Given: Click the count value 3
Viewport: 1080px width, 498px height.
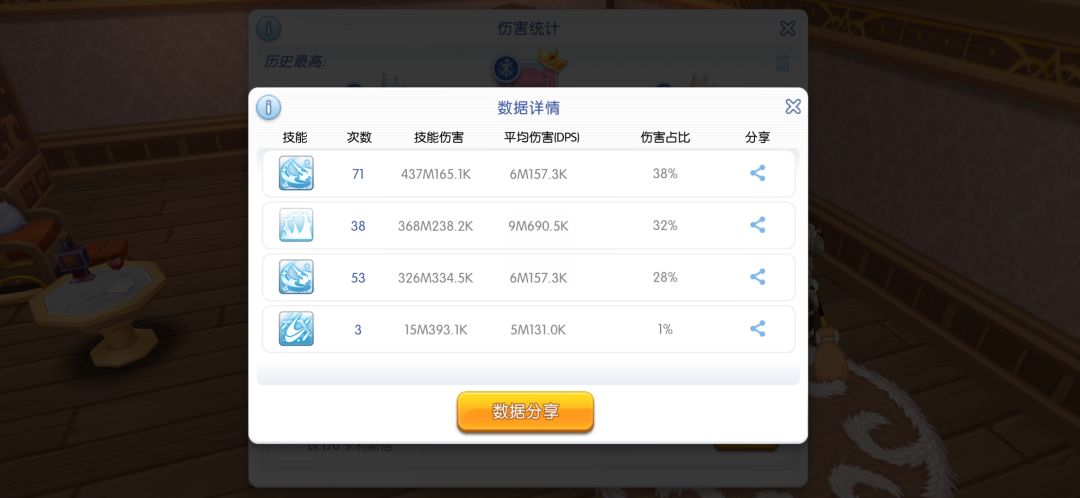Looking at the screenshot, I should [x=358, y=330].
